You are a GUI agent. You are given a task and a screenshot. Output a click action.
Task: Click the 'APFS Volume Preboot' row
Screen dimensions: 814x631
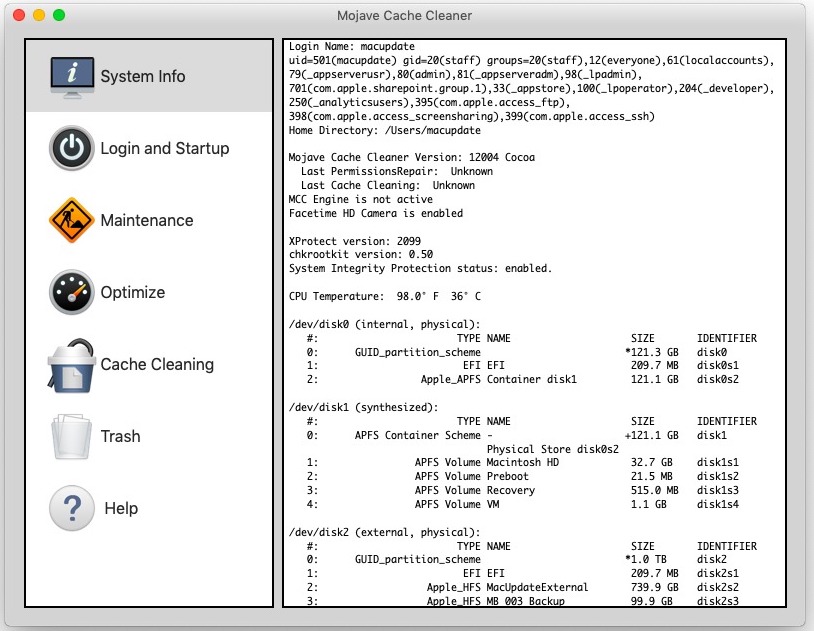click(x=522, y=476)
